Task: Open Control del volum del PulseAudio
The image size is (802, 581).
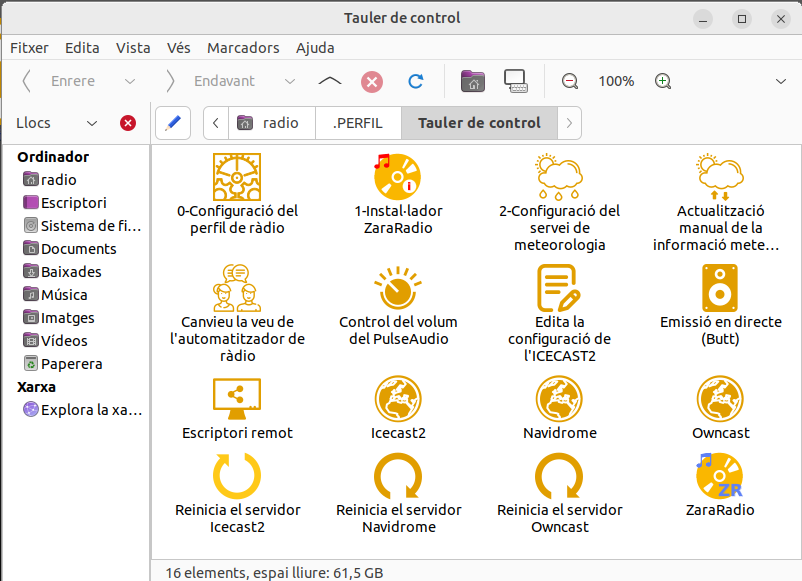Action: point(398,288)
